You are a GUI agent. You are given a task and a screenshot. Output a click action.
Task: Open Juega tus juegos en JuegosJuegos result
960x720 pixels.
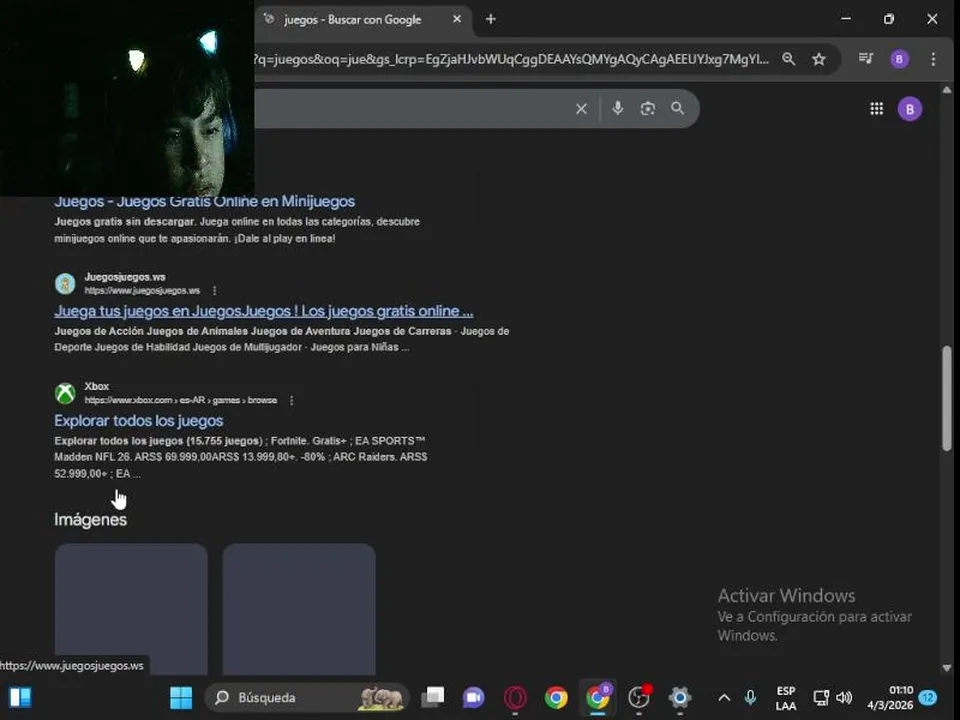click(x=264, y=311)
